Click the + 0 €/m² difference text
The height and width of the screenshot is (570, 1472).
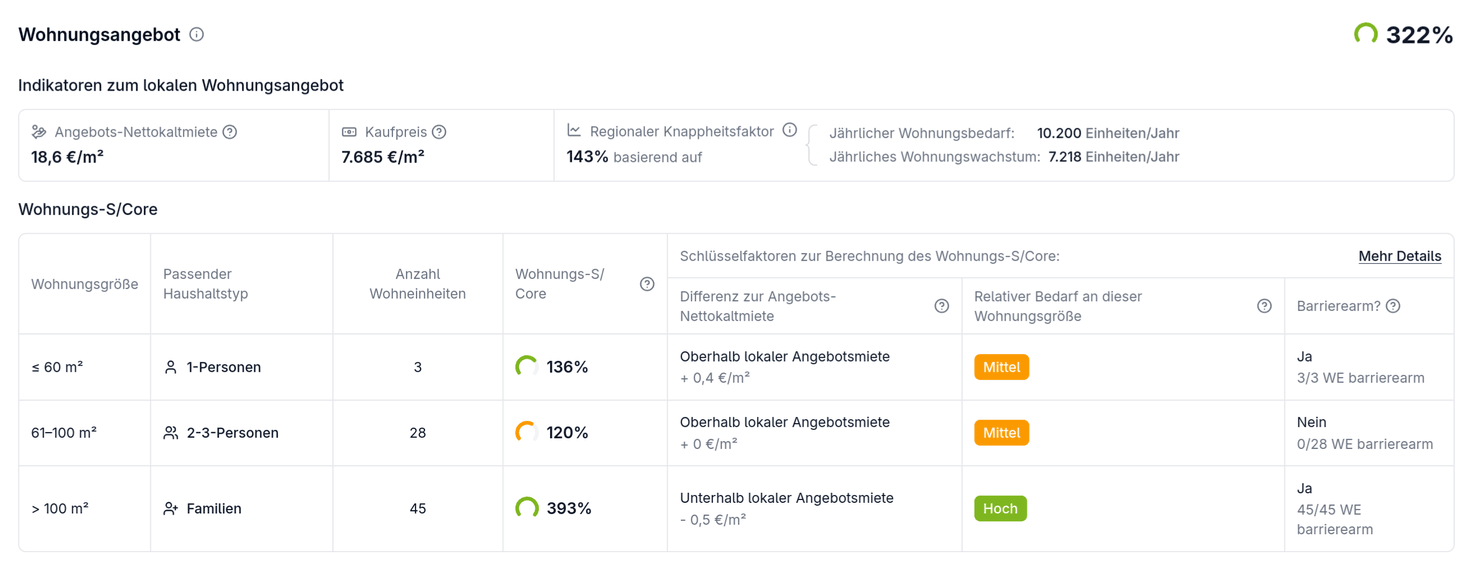pyautogui.click(x=709, y=444)
